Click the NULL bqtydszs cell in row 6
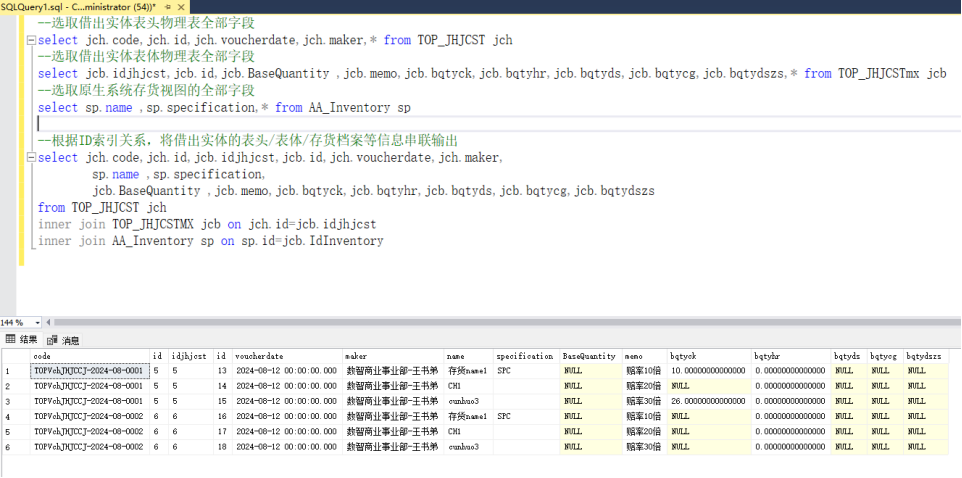Image resolution: width=962 pixels, height=478 pixels. tap(926, 447)
